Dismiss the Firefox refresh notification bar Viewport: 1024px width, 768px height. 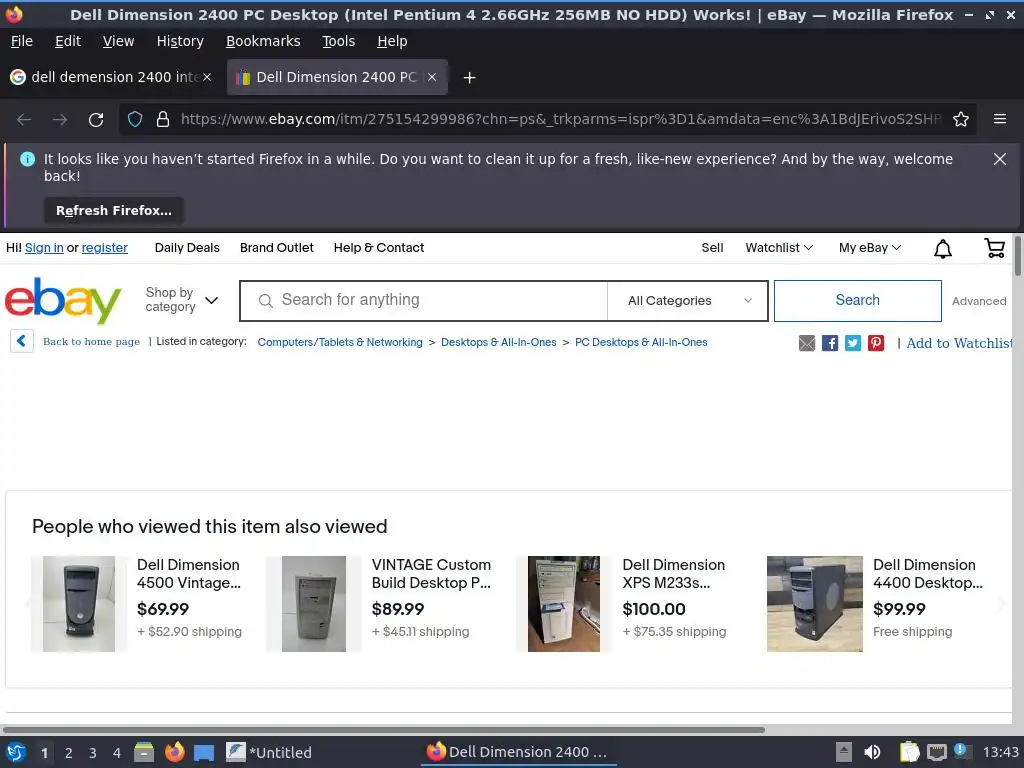click(1000, 159)
